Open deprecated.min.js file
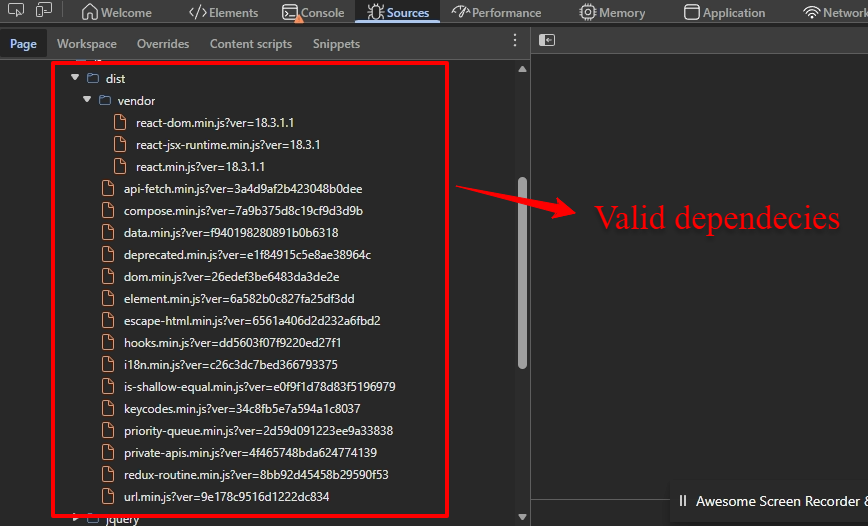868x526 pixels. [x=247, y=255]
